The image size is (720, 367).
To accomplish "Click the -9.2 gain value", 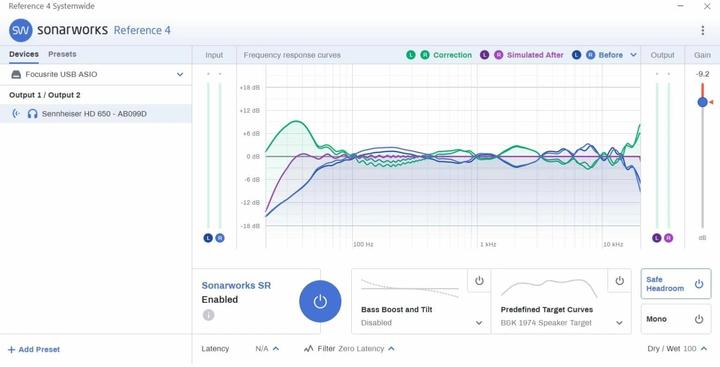I will [x=702, y=74].
